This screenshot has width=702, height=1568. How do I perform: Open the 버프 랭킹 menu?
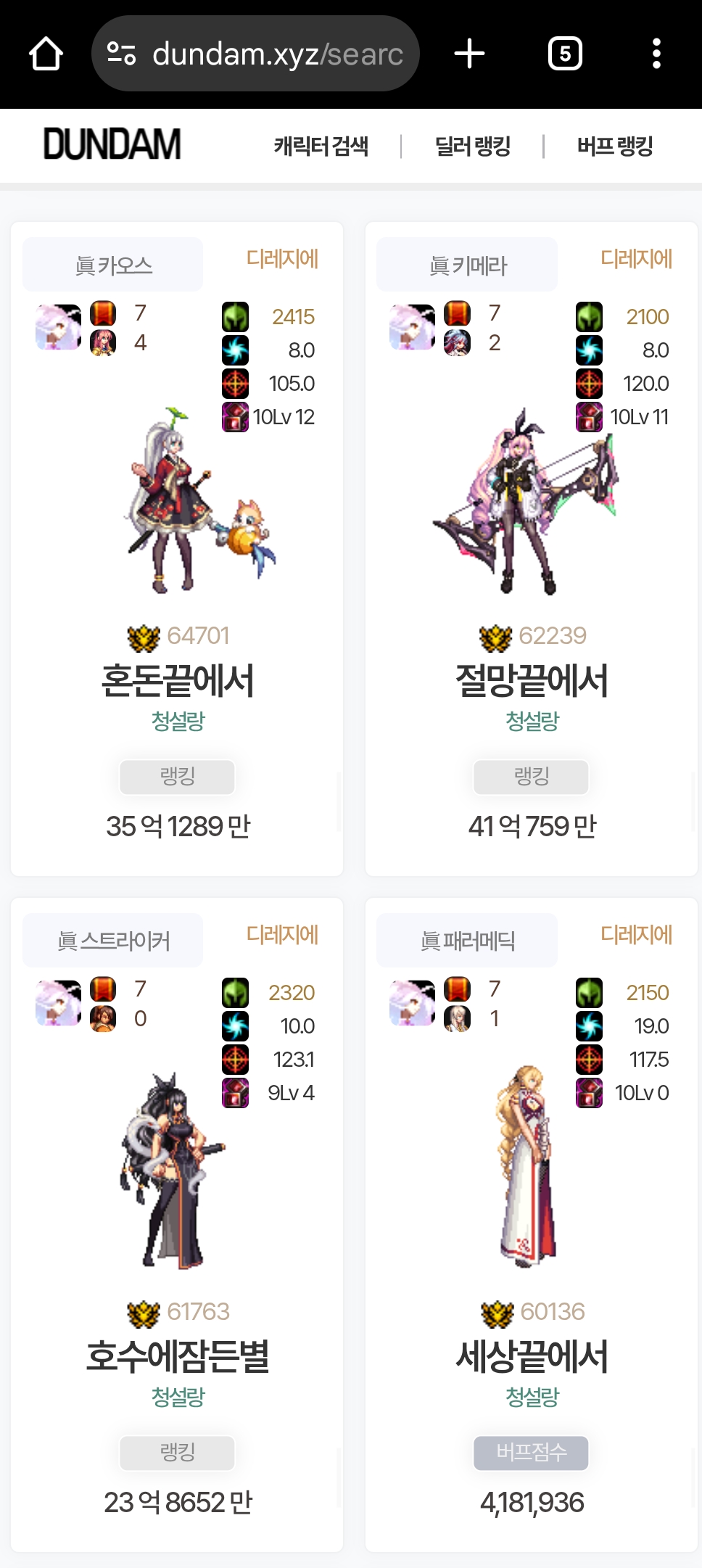click(615, 146)
